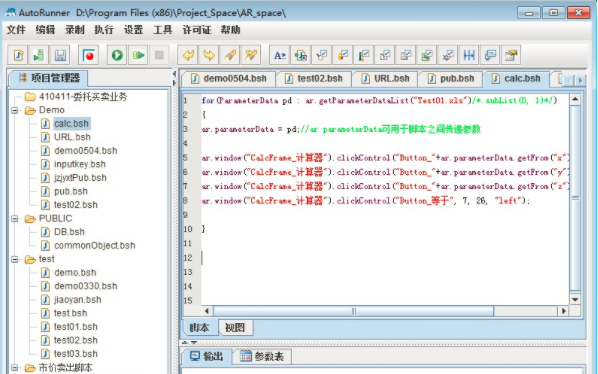Screen dimensions: 598x374
Task: Click the upward triangle above 输出 panel
Action: [185, 342]
